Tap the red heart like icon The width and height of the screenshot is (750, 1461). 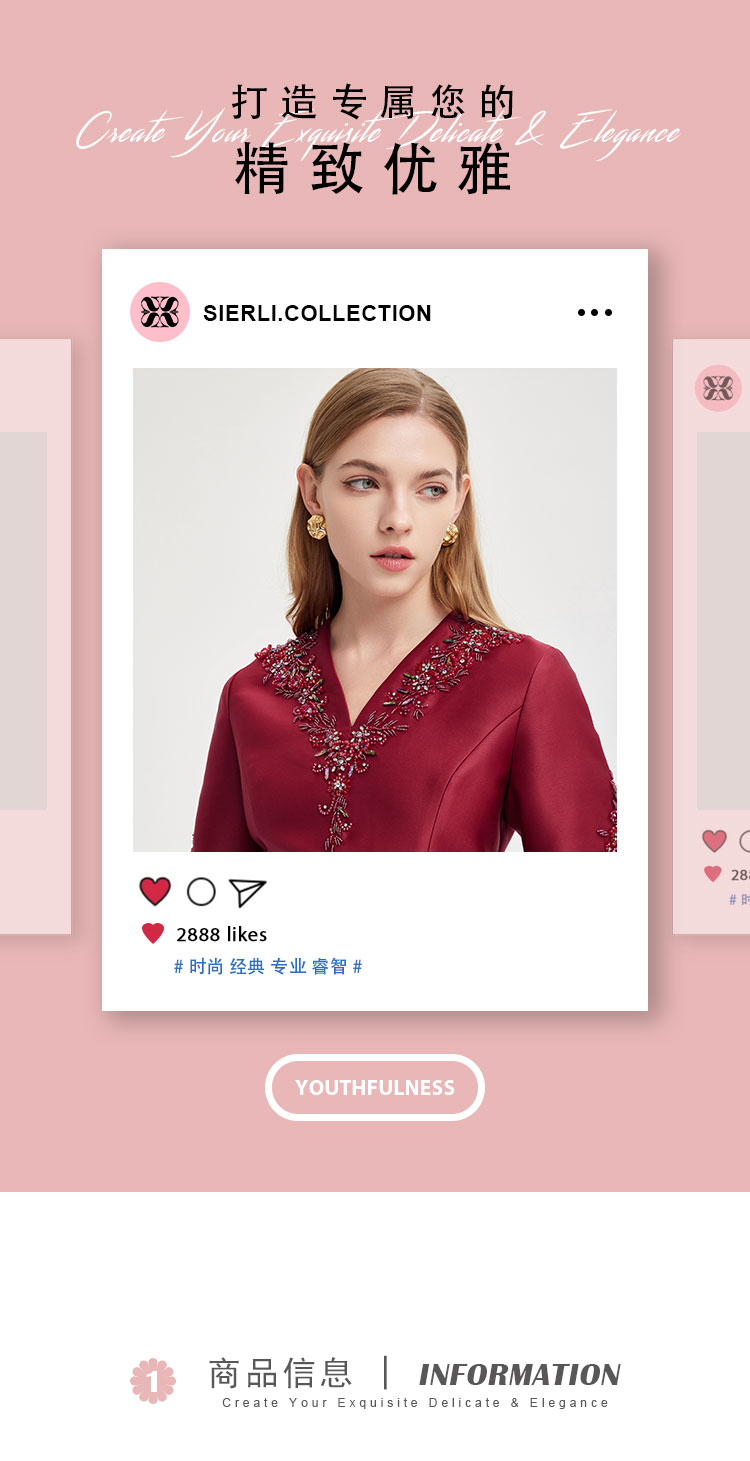[155, 891]
